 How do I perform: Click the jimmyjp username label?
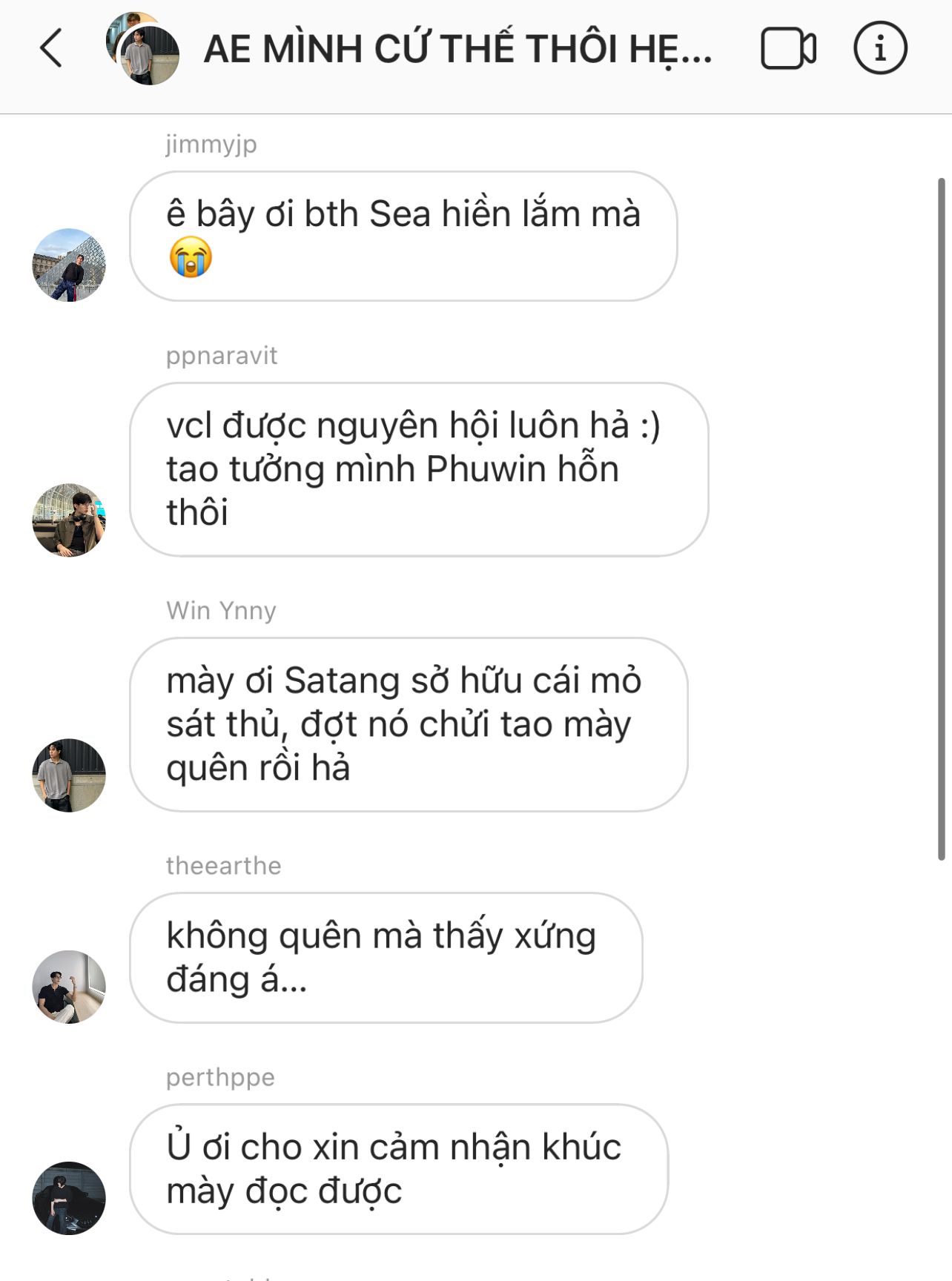(211, 144)
